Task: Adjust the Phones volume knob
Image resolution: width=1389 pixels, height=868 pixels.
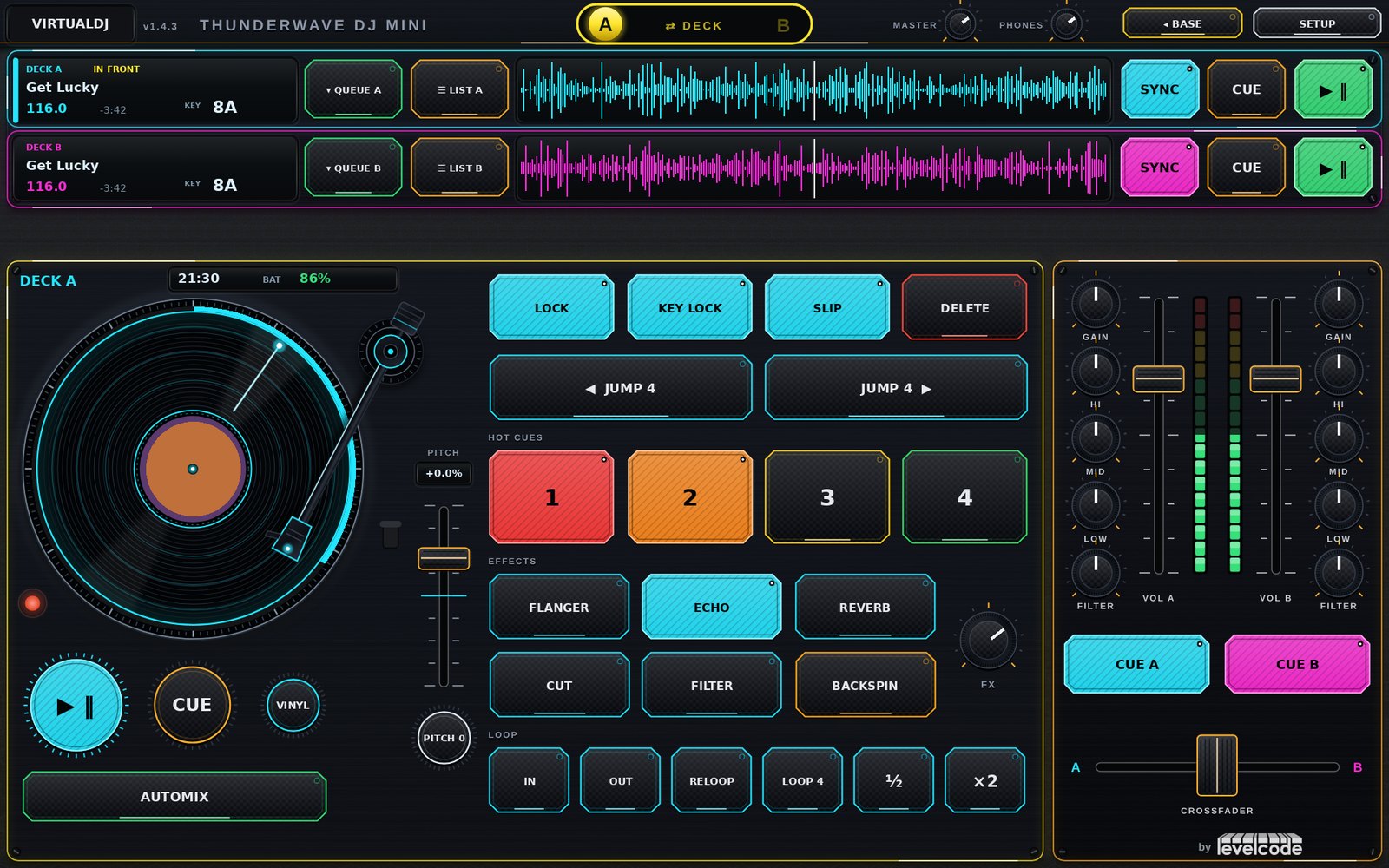Action: click(x=1067, y=24)
